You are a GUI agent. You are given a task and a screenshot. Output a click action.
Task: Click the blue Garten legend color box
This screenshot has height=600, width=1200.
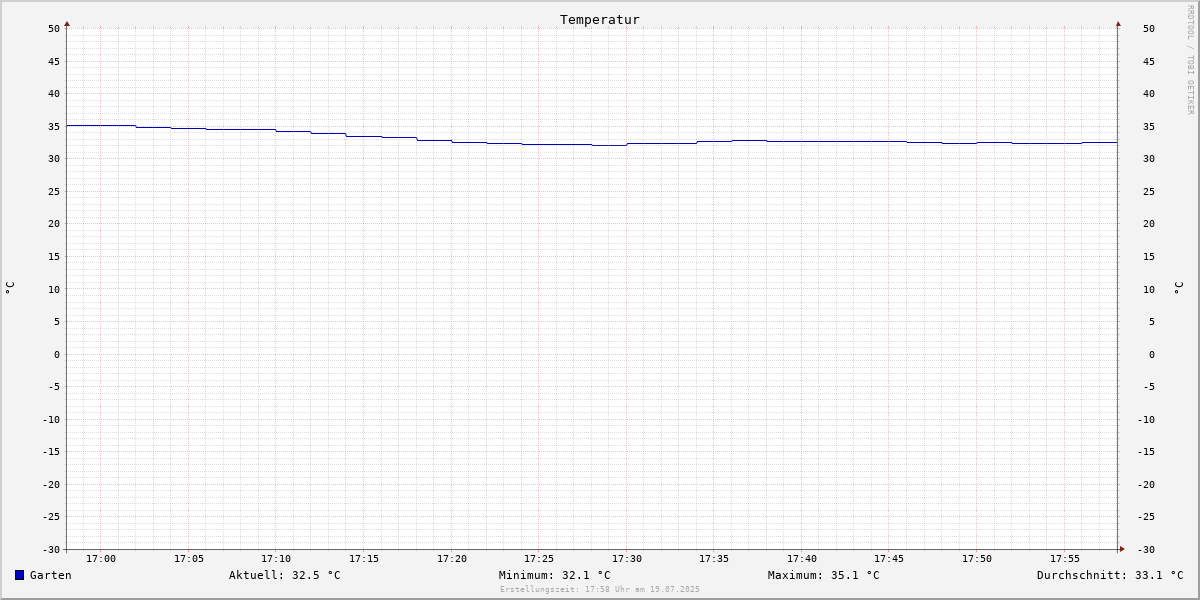(19, 575)
